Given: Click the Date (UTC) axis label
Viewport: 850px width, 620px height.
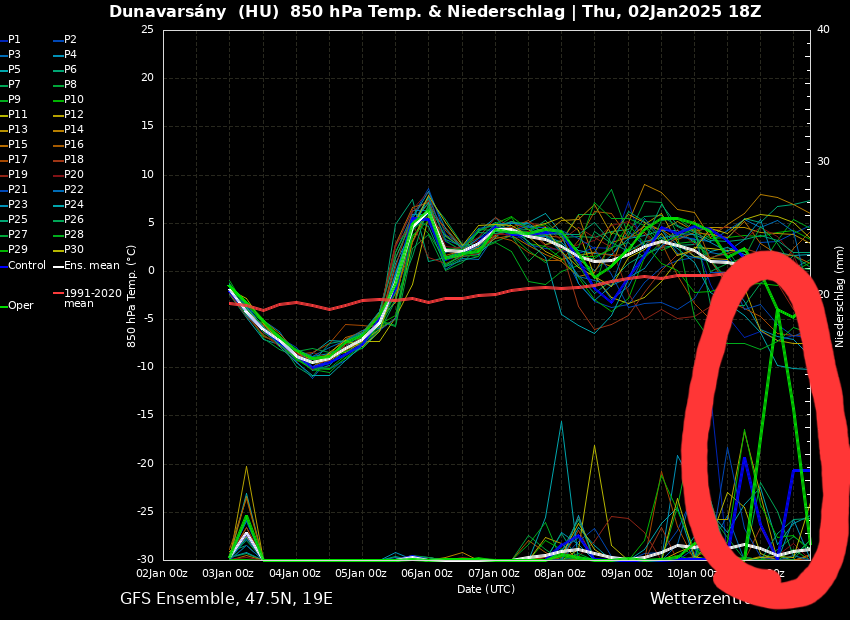Looking at the screenshot, I should [486, 589].
